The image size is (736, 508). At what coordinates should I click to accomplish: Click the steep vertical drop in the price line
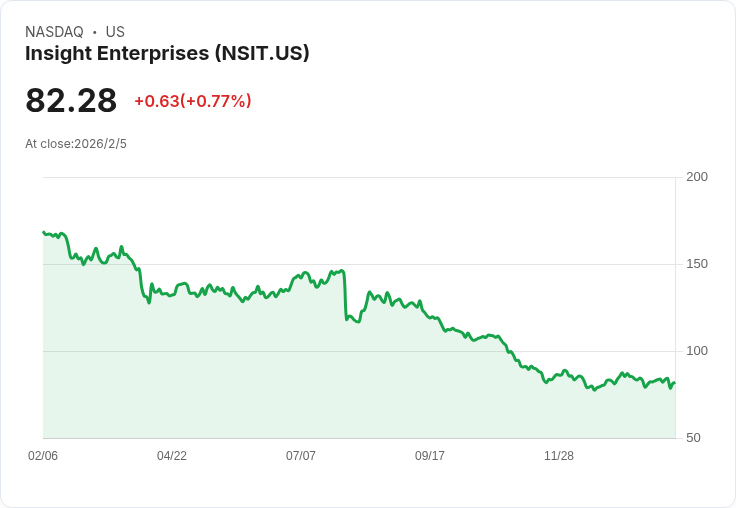pos(345,295)
